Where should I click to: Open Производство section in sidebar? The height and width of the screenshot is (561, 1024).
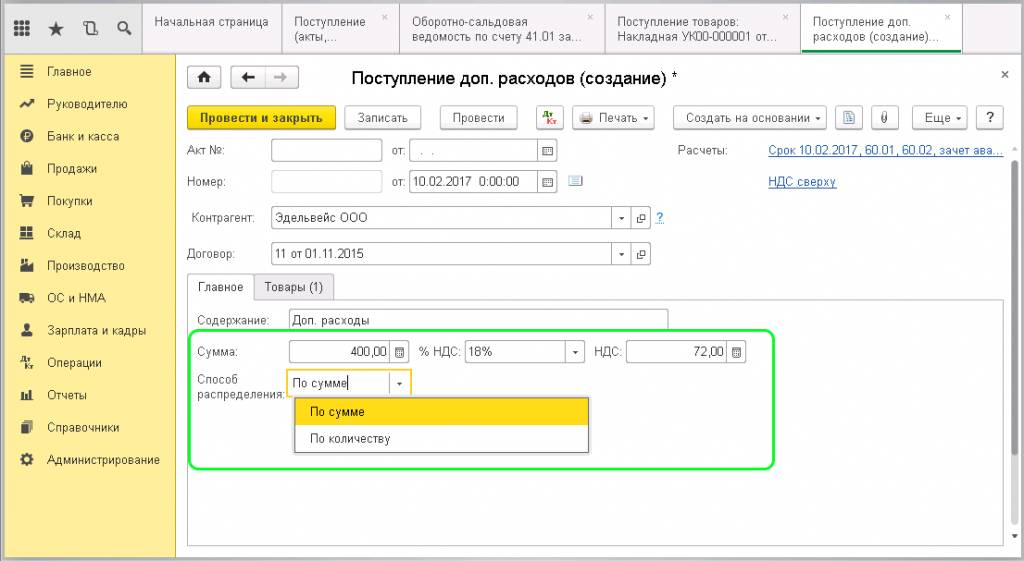pos(86,266)
